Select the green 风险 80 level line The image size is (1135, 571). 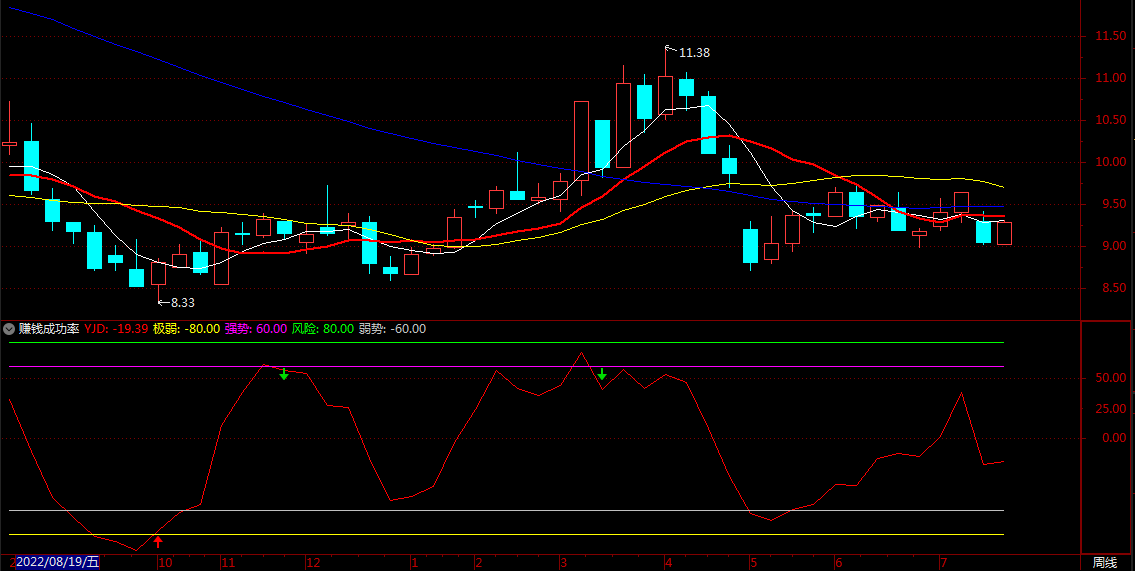coord(507,342)
